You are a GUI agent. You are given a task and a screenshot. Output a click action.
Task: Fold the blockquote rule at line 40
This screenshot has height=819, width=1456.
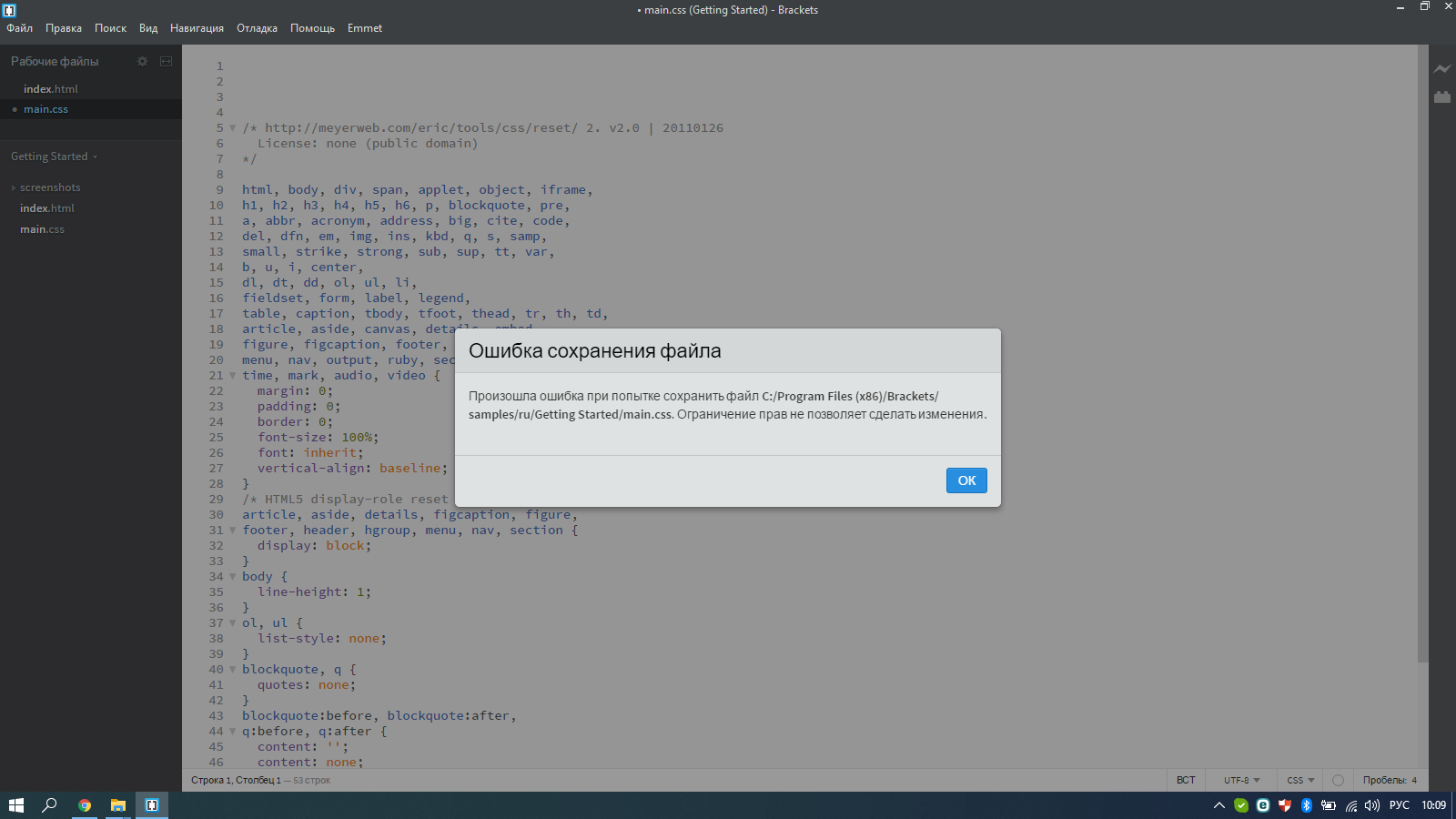click(232, 670)
